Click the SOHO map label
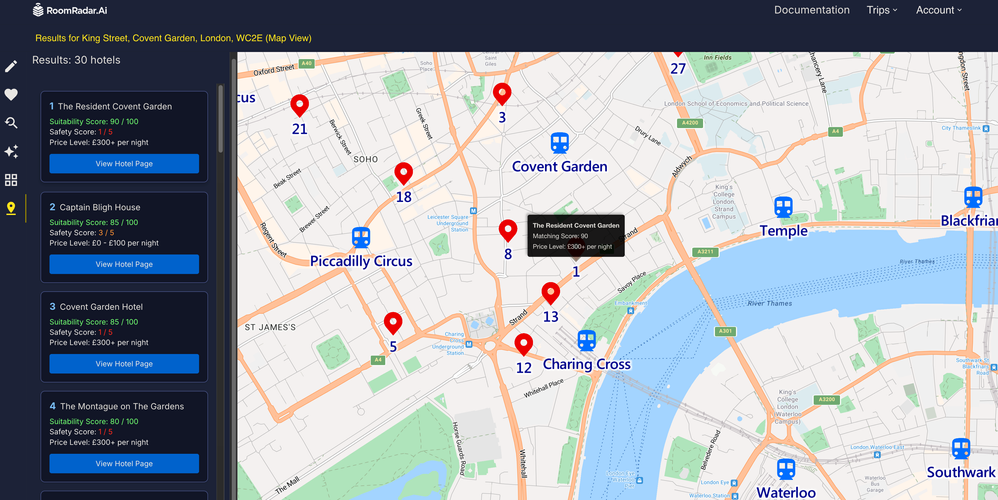The image size is (998, 500). pyautogui.click(x=366, y=159)
